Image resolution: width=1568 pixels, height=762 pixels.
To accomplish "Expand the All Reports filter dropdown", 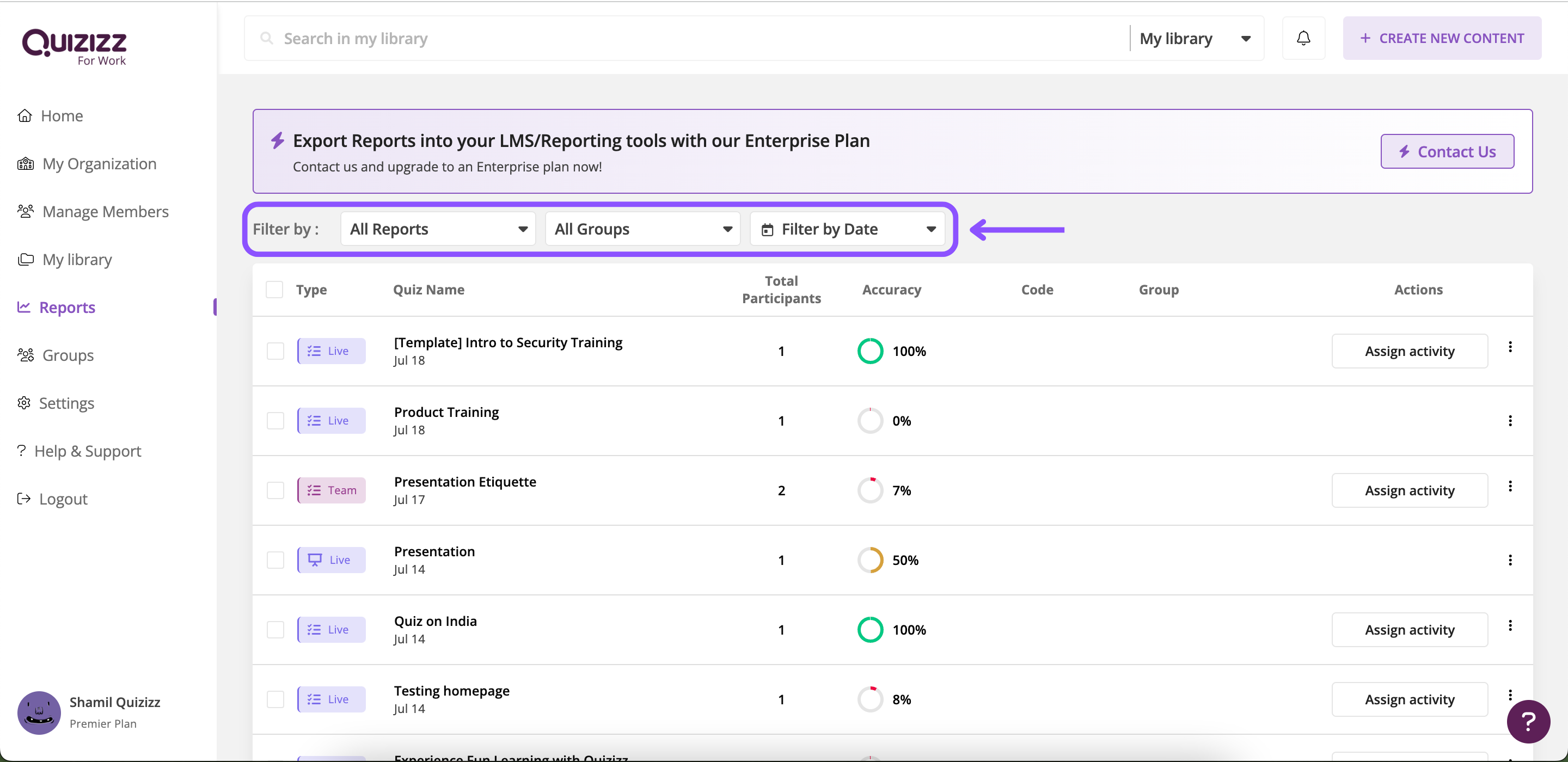I will coord(438,229).
